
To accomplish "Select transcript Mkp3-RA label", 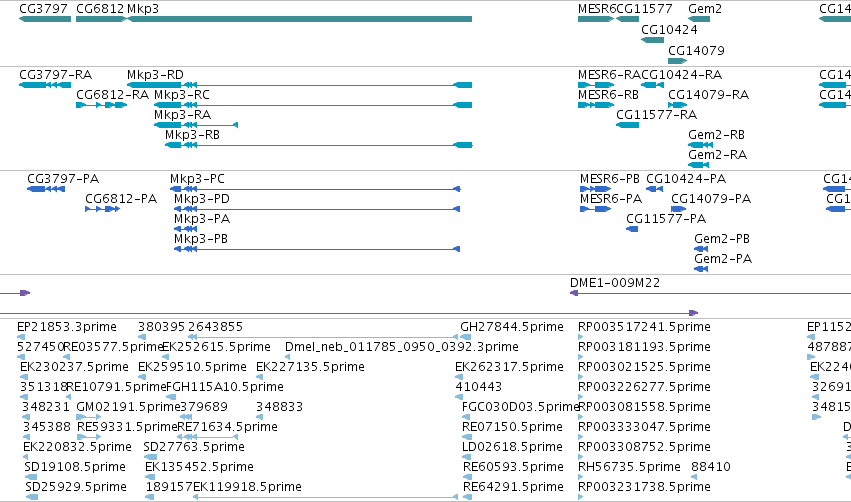I will click(x=182, y=115).
